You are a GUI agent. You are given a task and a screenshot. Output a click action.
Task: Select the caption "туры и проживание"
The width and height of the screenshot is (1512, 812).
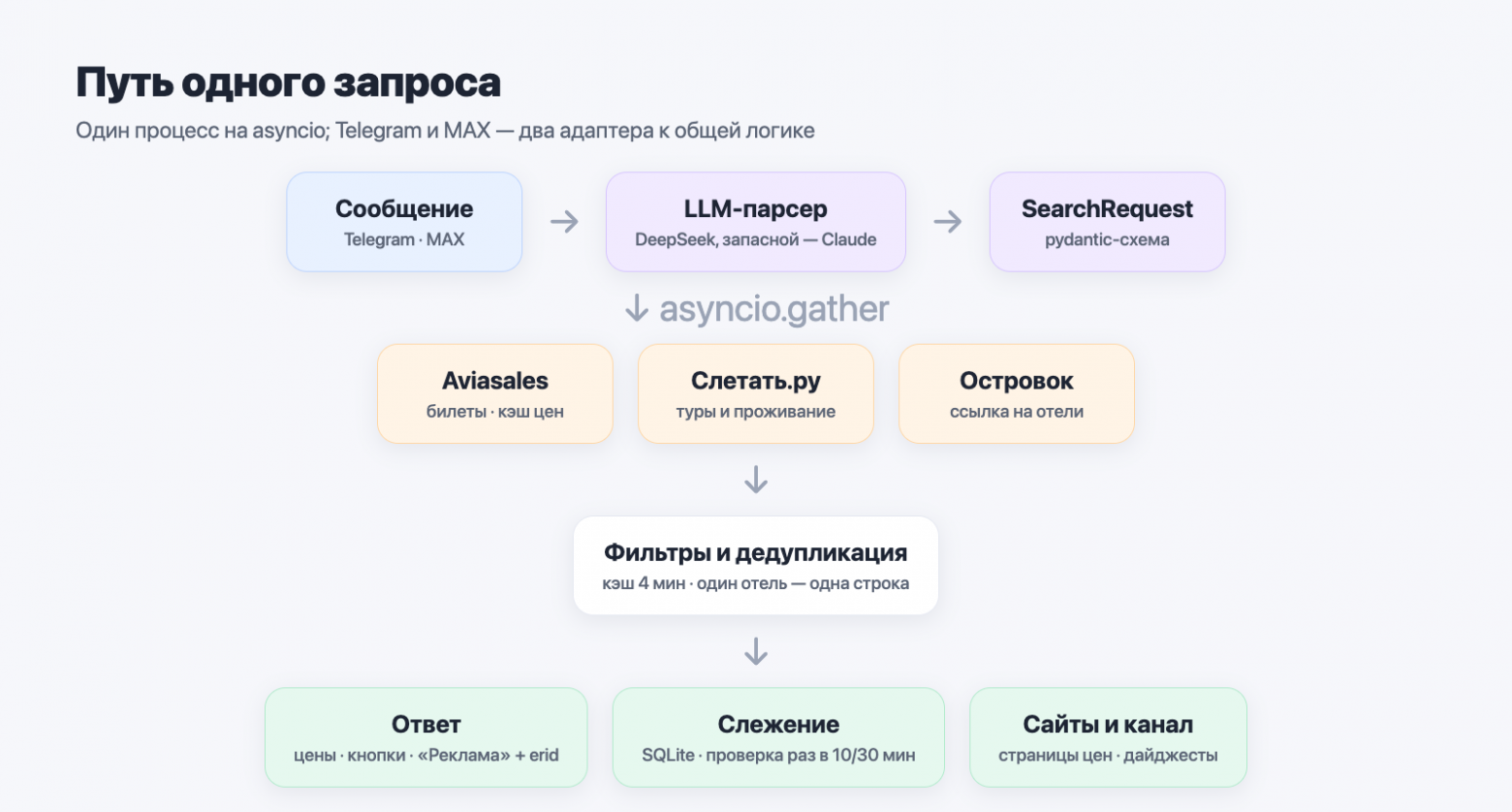click(x=756, y=412)
